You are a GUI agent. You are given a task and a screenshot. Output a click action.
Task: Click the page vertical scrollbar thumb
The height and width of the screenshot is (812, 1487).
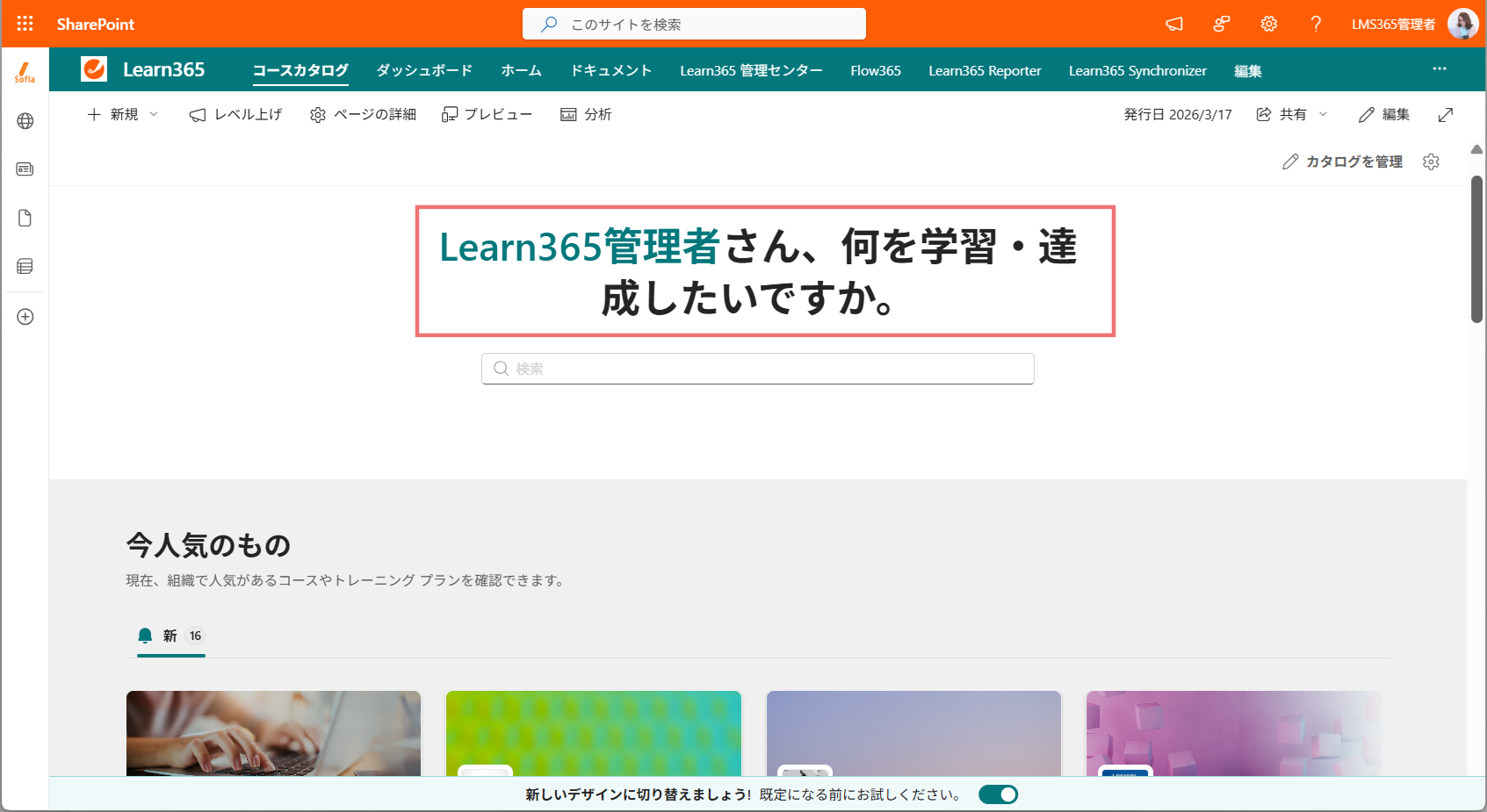coord(1476,249)
